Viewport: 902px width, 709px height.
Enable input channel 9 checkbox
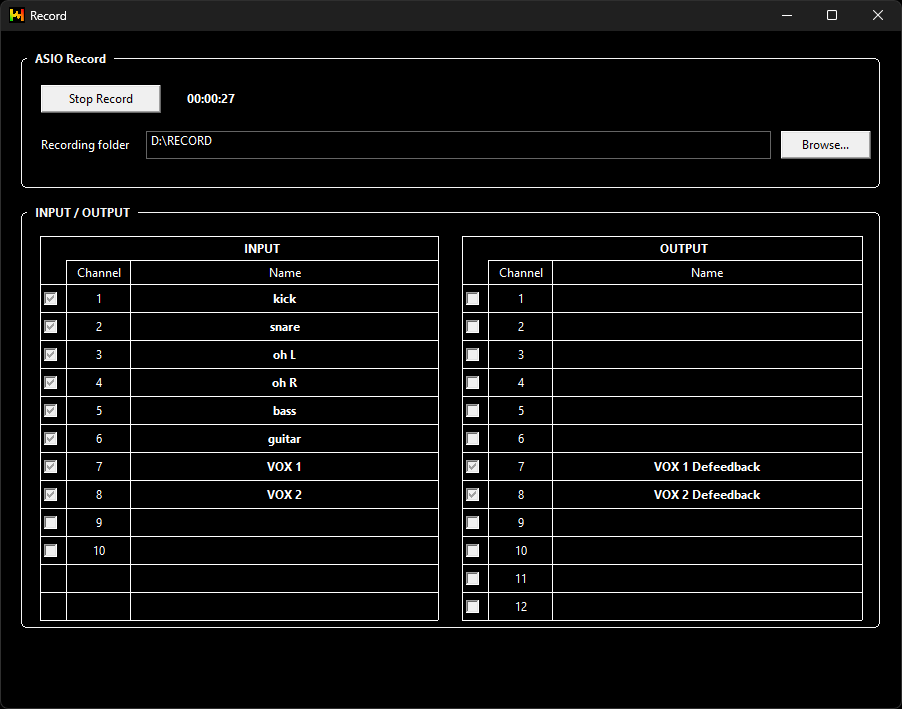51,523
